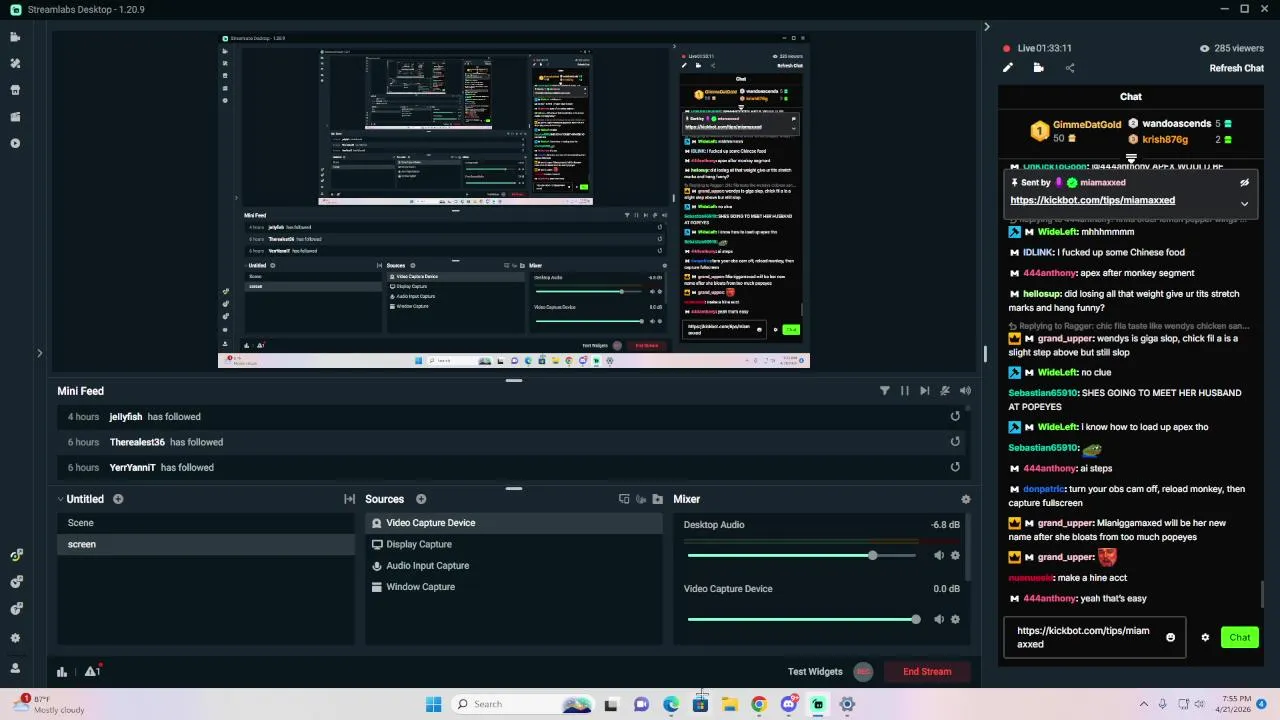1280x720 pixels.
Task: Open the pinned kickbot.com tips link
Action: click(x=1092, y=200)
